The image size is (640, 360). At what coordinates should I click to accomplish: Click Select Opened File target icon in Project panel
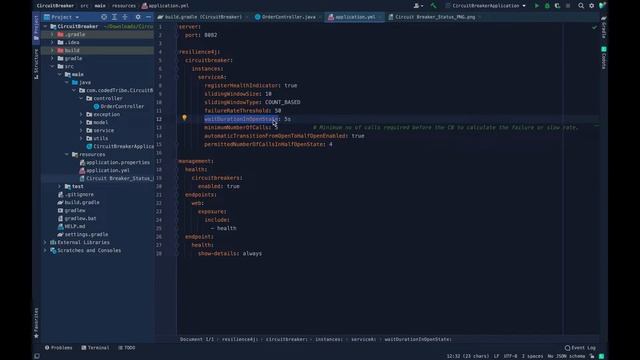(x=104, y=17)
